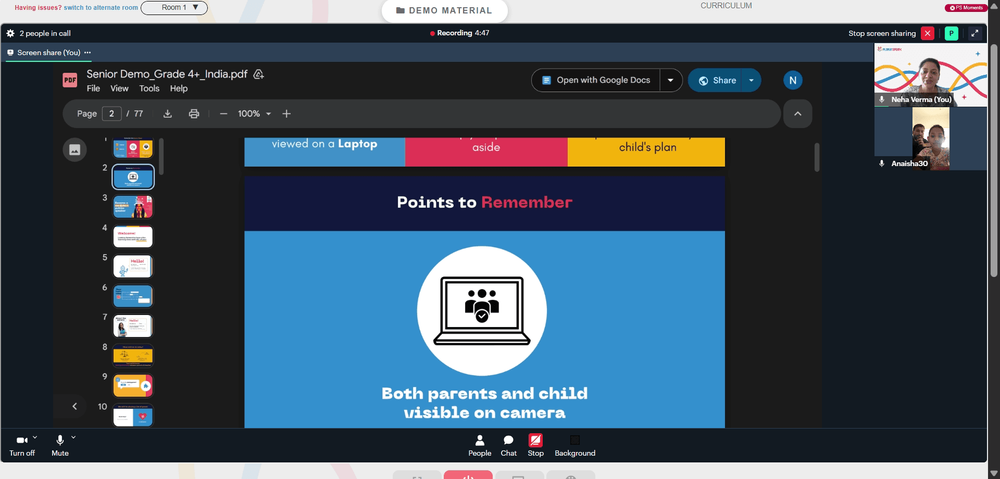Screen dimensions: 1000x479
Task: Open the View menu in PDF viewer
Action: pyautogui.click(x=119, y=89)
